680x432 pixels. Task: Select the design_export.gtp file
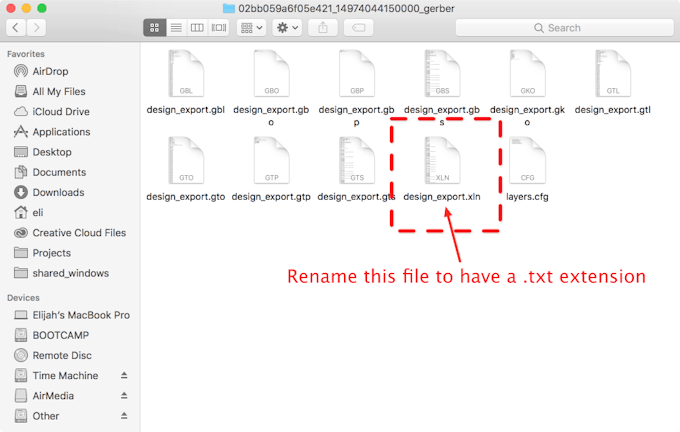point(271,169)
